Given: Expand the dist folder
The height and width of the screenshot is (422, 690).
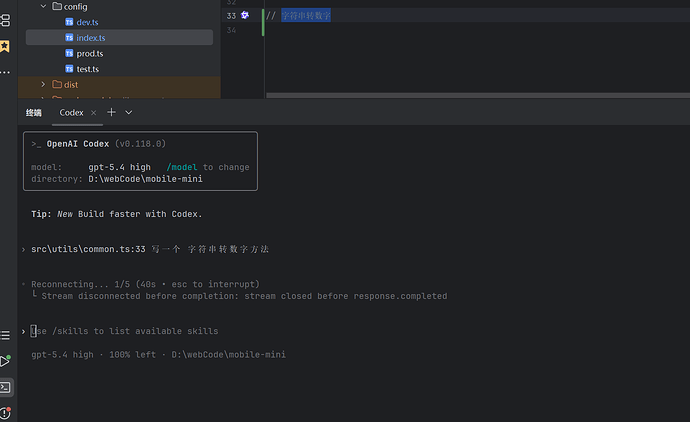Looking at the screenshot, I should click(x=43, y=84).
